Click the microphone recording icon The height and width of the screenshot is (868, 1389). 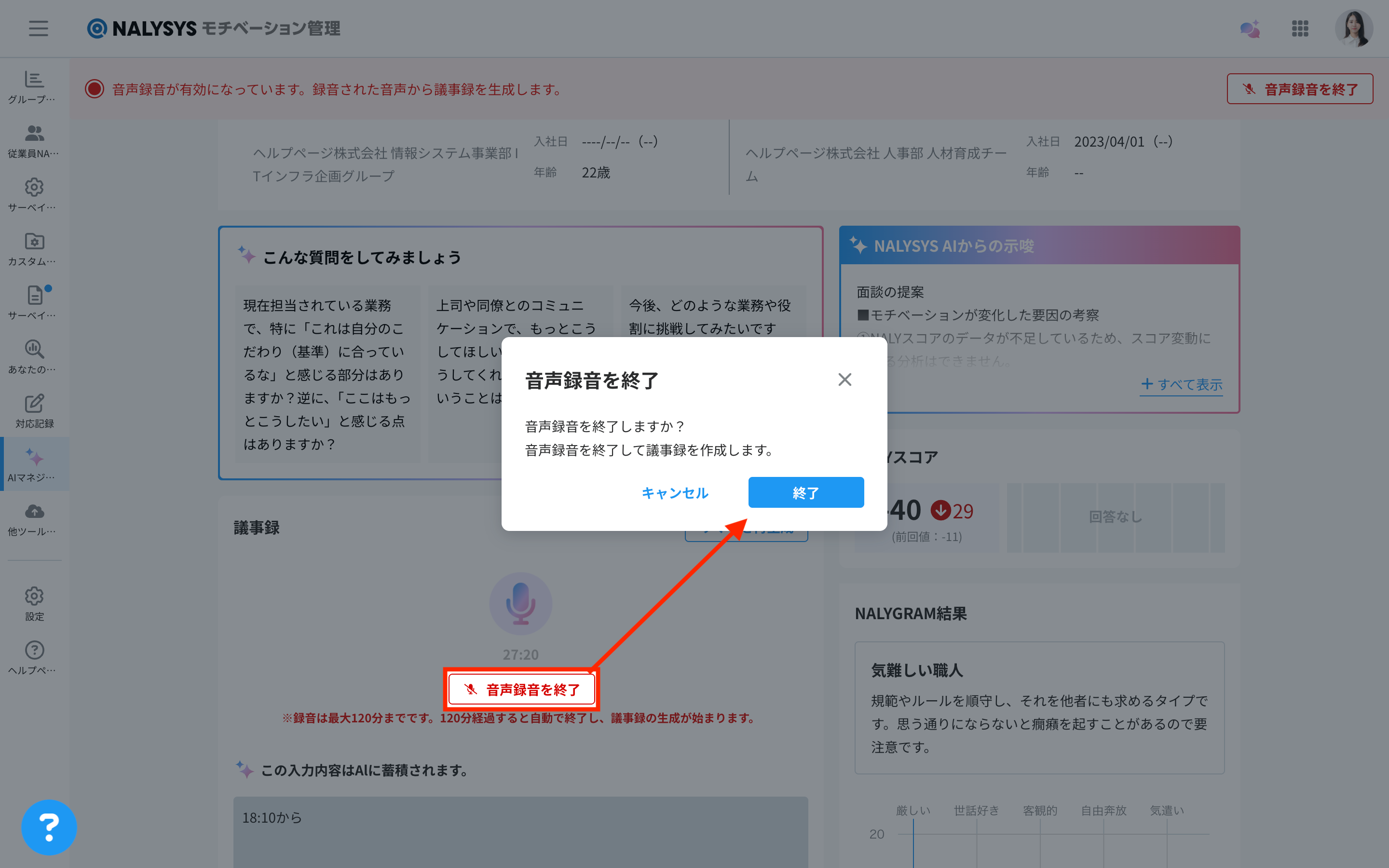click(x=520, y=603)
